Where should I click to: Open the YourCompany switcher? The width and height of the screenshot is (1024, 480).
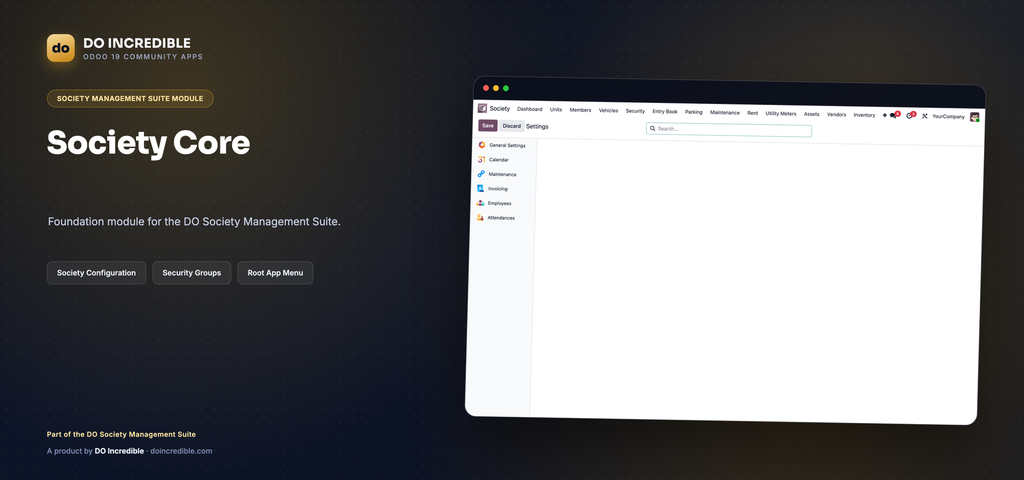(x=948, y=116)
